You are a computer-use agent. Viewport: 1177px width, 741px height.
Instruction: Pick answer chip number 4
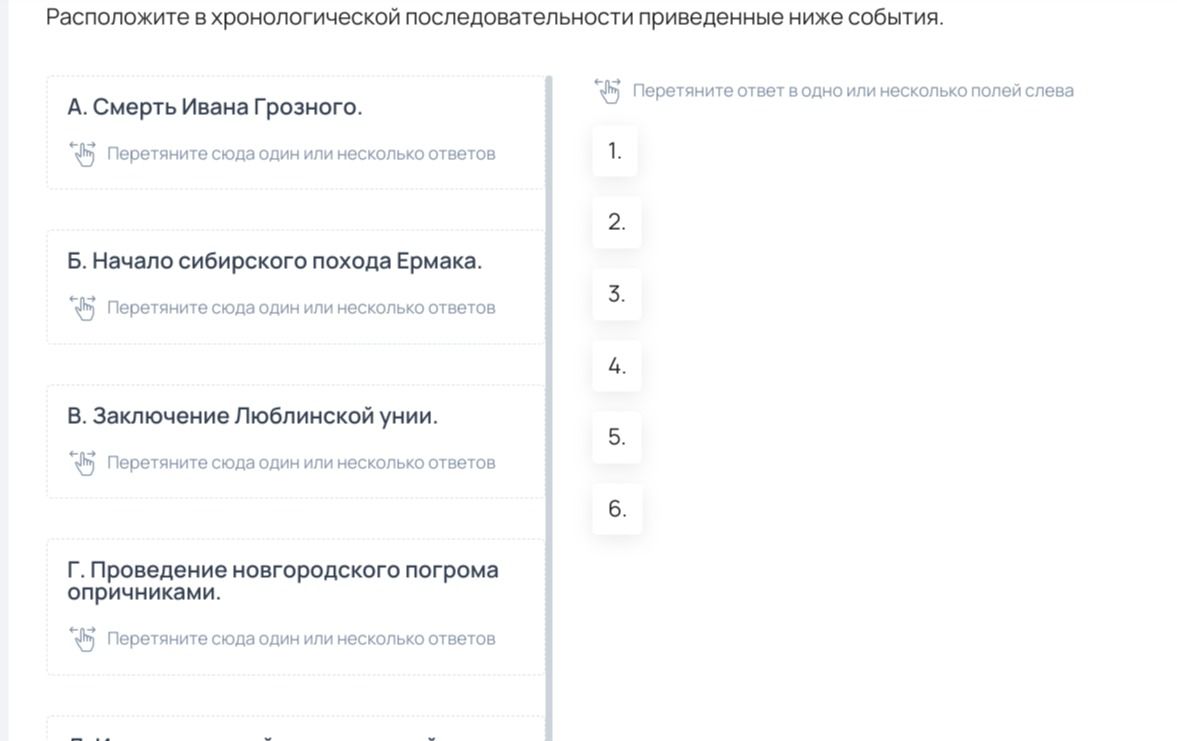pos(616,366)
